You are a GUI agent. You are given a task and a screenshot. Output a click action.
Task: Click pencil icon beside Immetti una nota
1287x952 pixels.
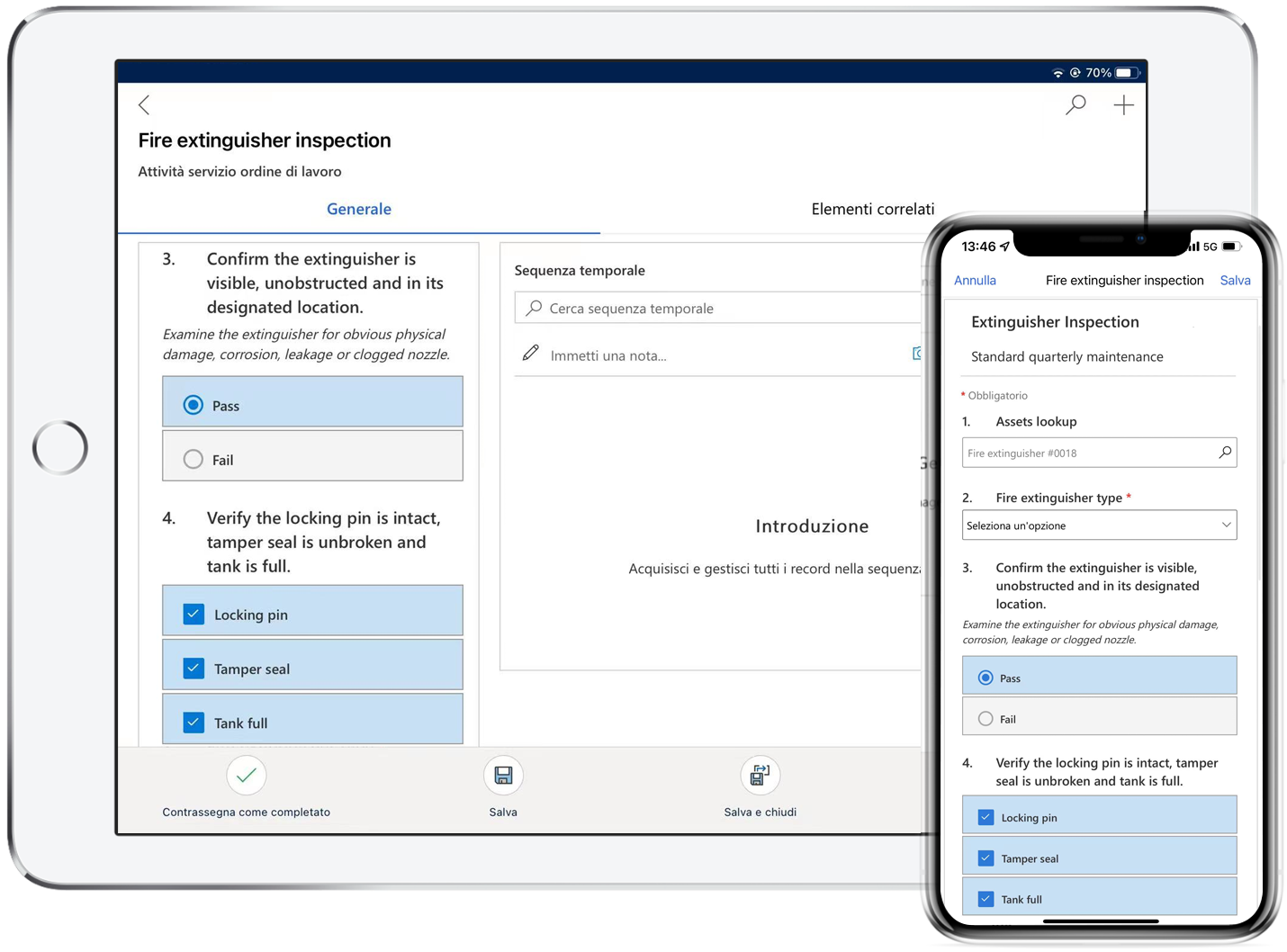click(x=531, y=354)
